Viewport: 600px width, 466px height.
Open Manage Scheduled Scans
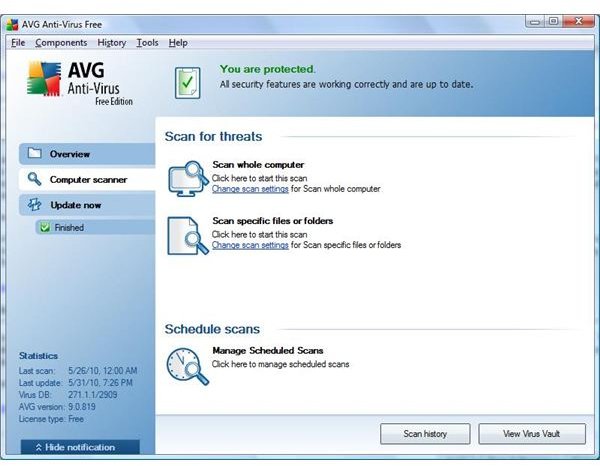point(268,350)
